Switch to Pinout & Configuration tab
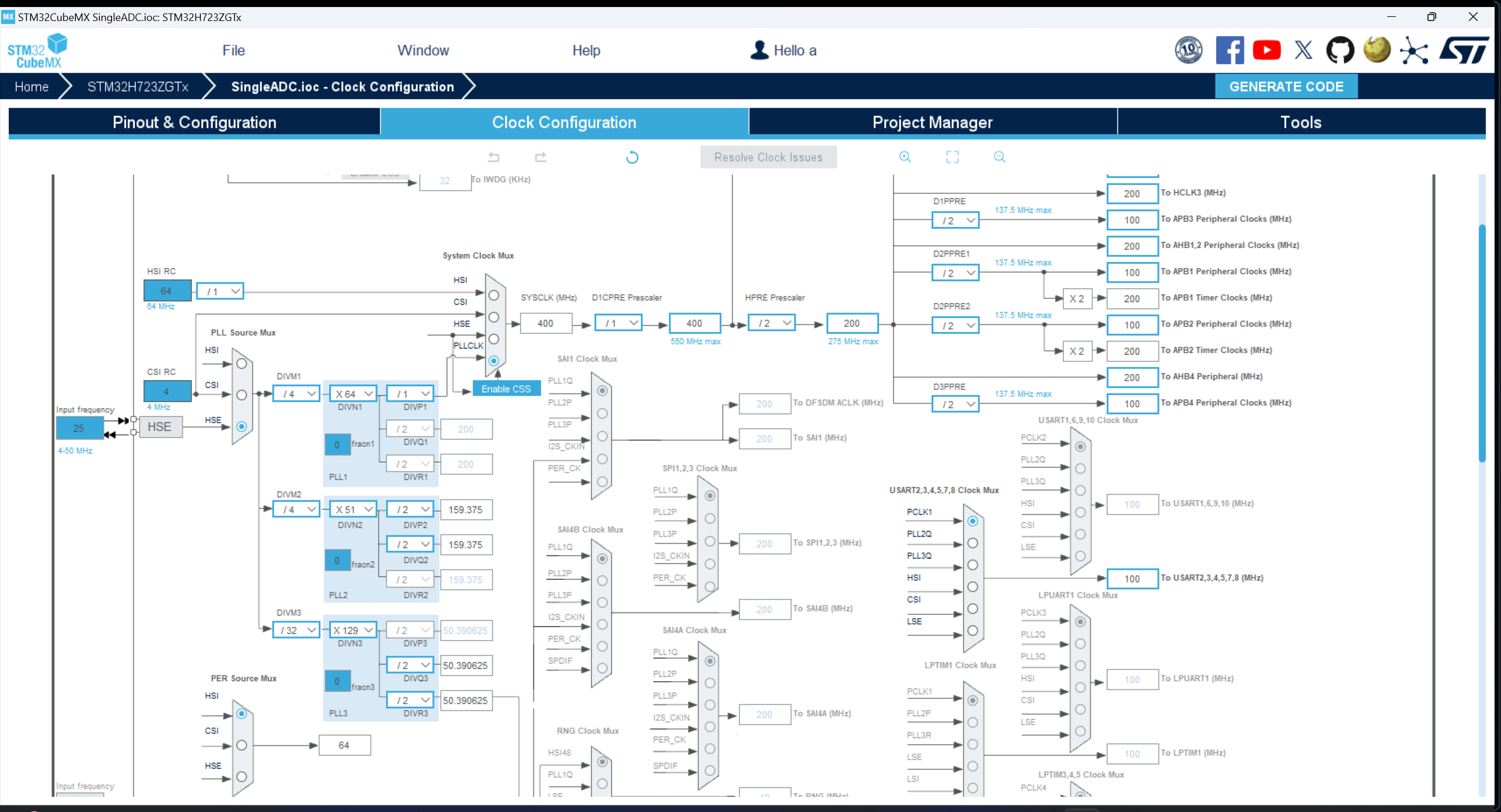The height and width of the screenshot is (812, 1501). pos(194,122)
